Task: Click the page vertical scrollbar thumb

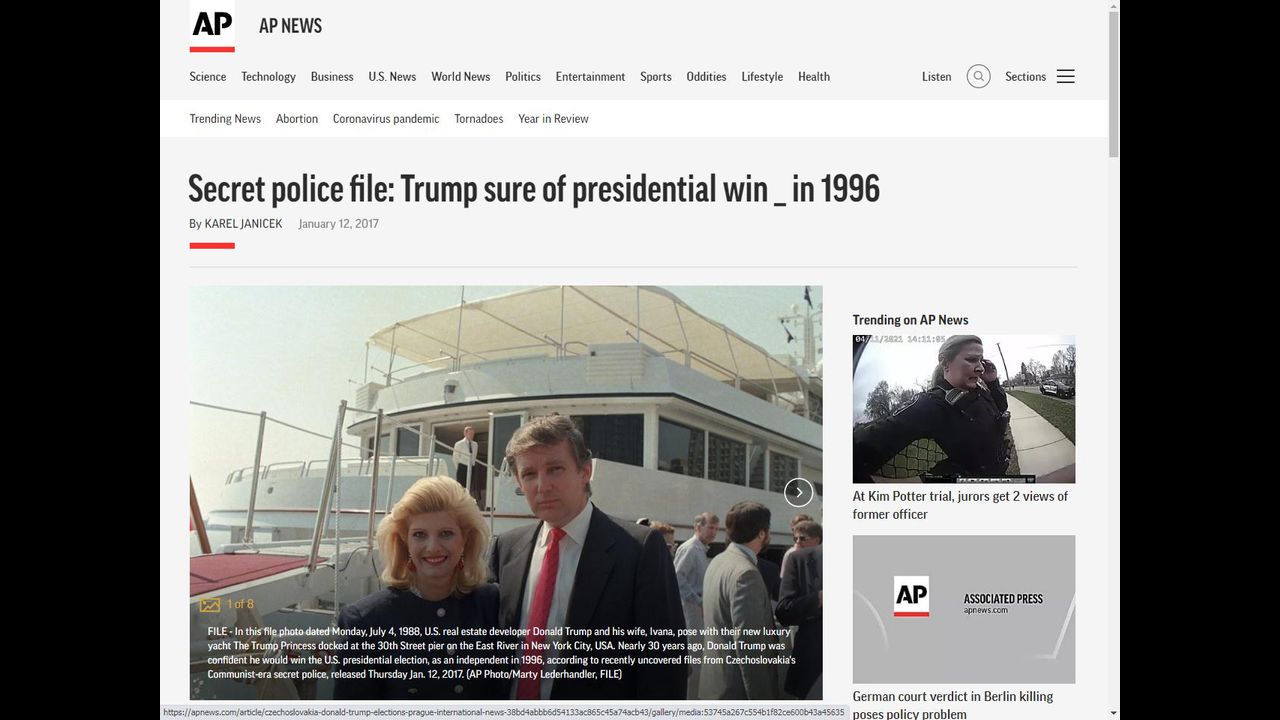Action: click(x=1114, y=83)
